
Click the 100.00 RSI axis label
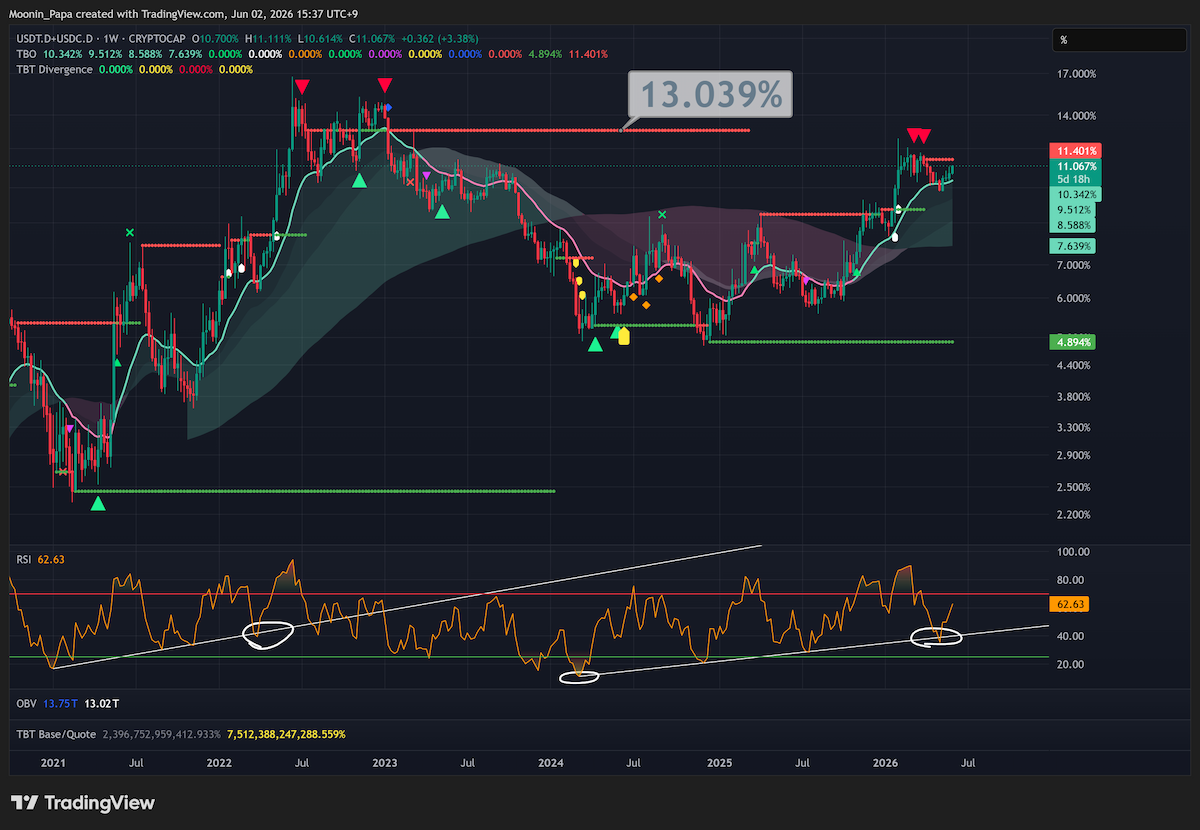[1074, 552]
